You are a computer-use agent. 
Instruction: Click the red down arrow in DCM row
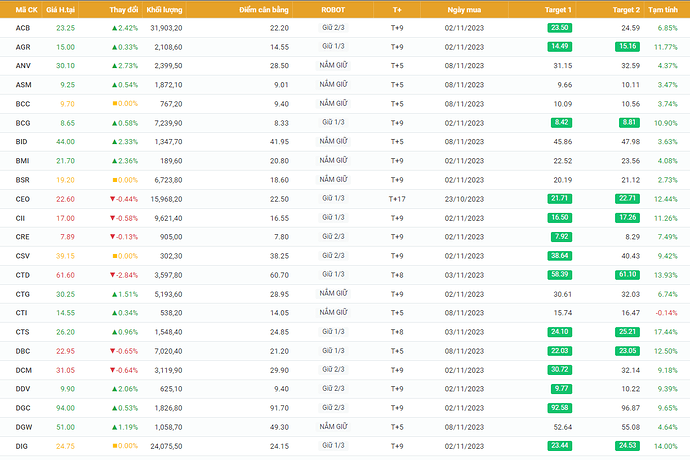113,370
